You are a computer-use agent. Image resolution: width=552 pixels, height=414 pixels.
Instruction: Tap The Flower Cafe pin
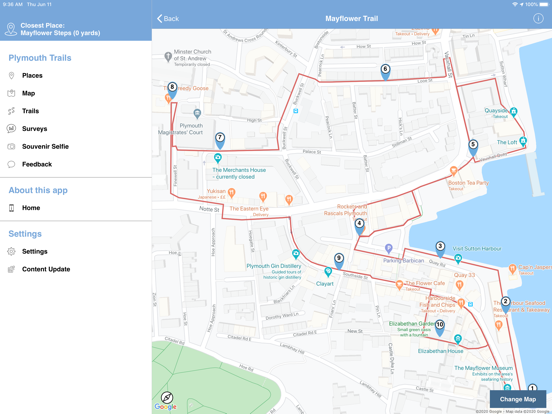click(399, 285)
